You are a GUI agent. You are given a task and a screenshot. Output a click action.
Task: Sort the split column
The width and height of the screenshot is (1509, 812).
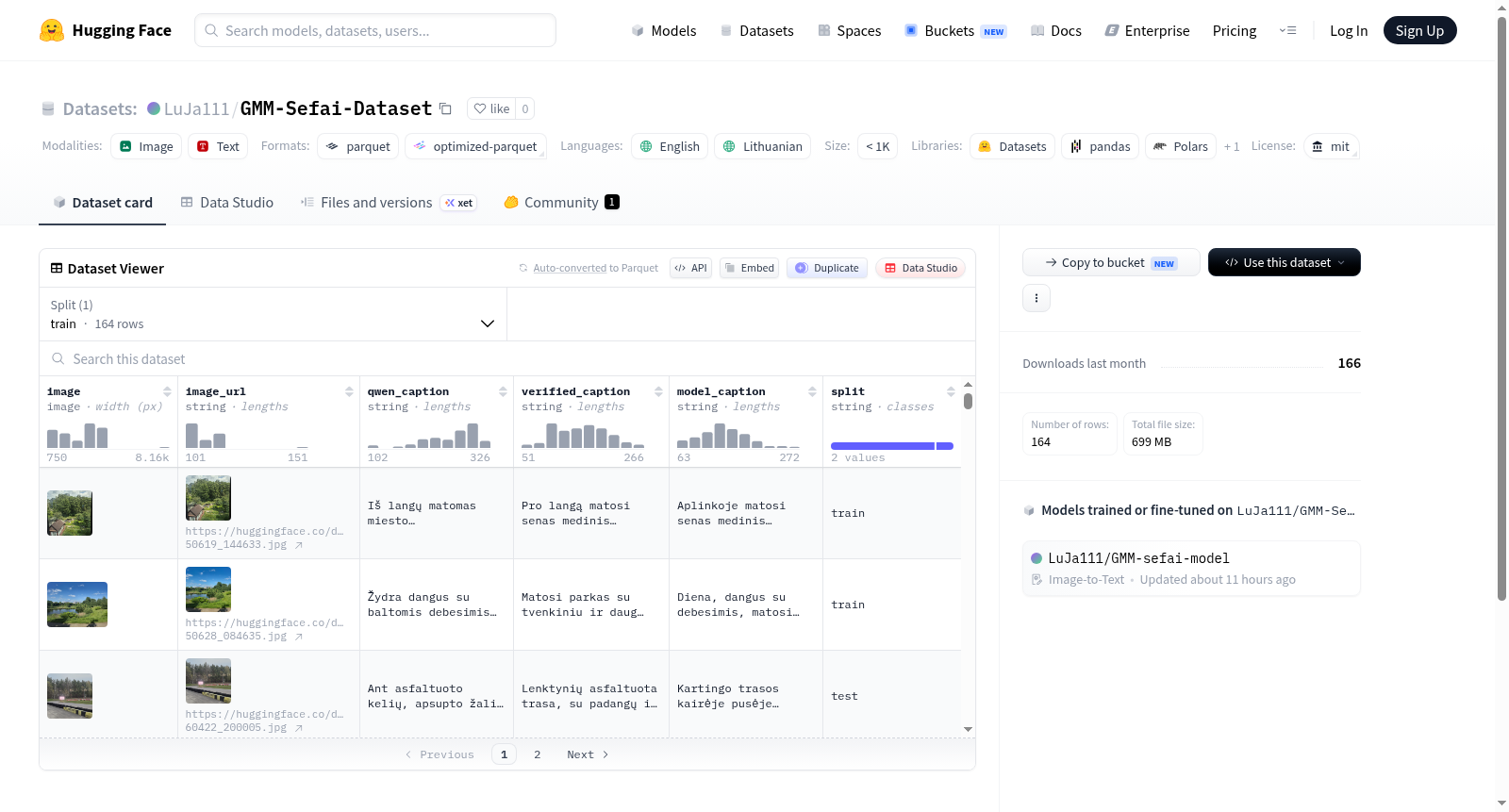(951, 391)
